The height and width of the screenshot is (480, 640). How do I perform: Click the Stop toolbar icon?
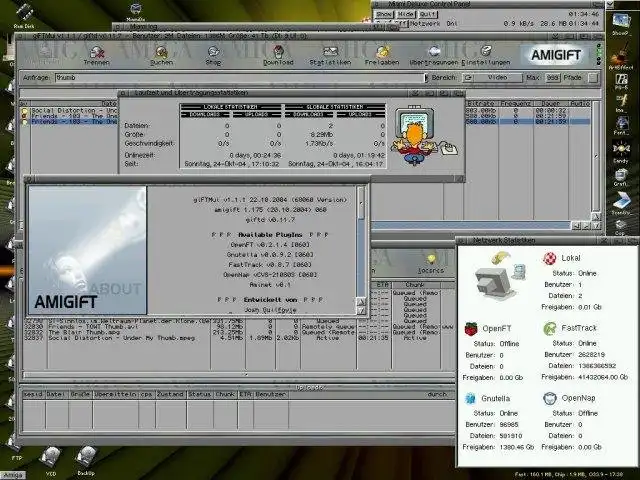[213, 56]
